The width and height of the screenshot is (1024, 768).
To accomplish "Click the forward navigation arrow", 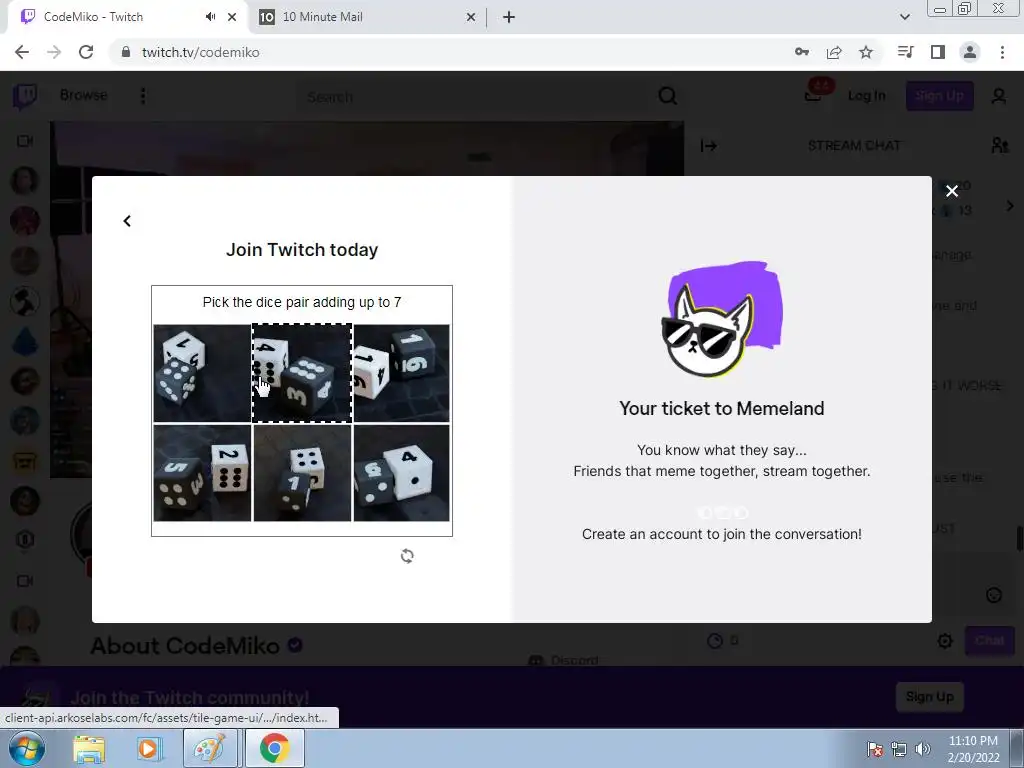I will tap(54, 52).
